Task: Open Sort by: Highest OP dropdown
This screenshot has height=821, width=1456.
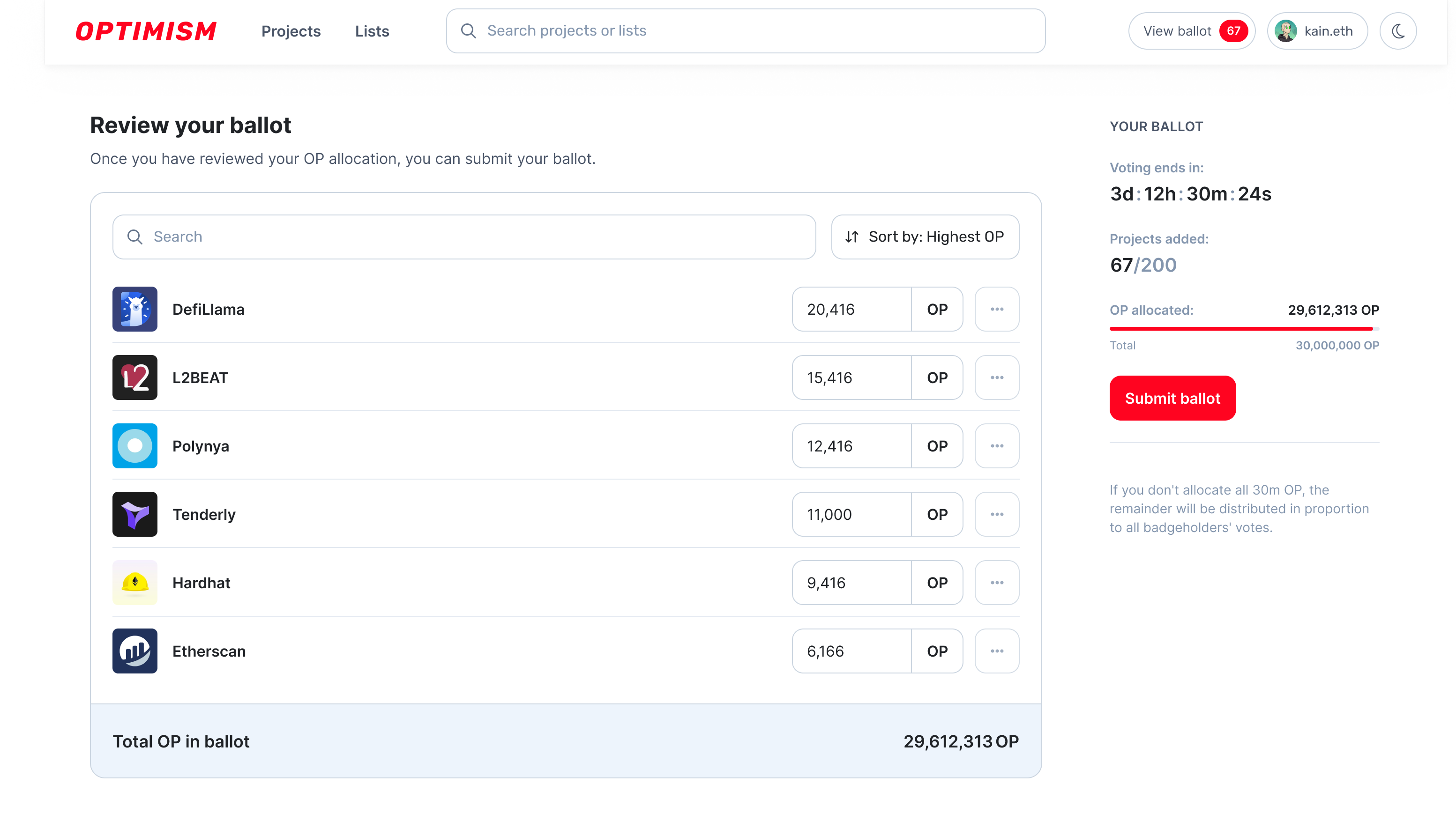Action: [x=925, y=237]
